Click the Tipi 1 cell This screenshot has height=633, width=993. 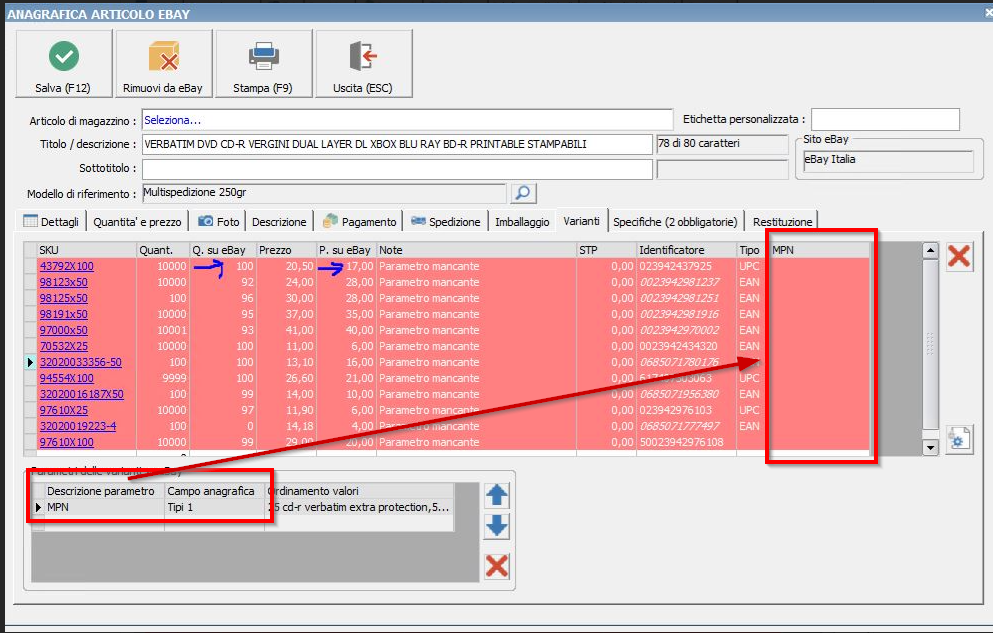pyautogui.click(x=215, y=507)
